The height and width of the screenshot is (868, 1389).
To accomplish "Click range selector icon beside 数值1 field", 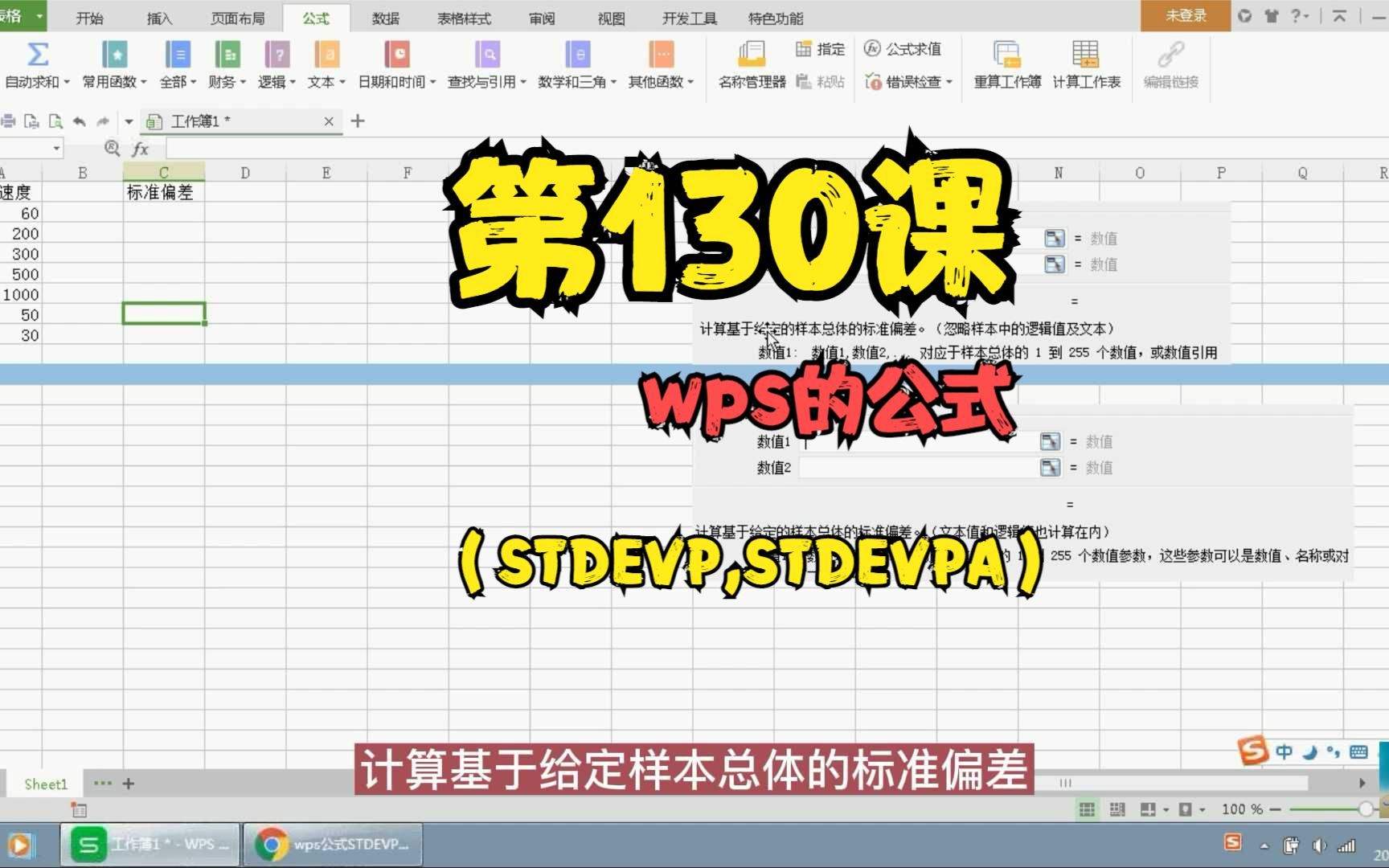I will pos(1050,441).
